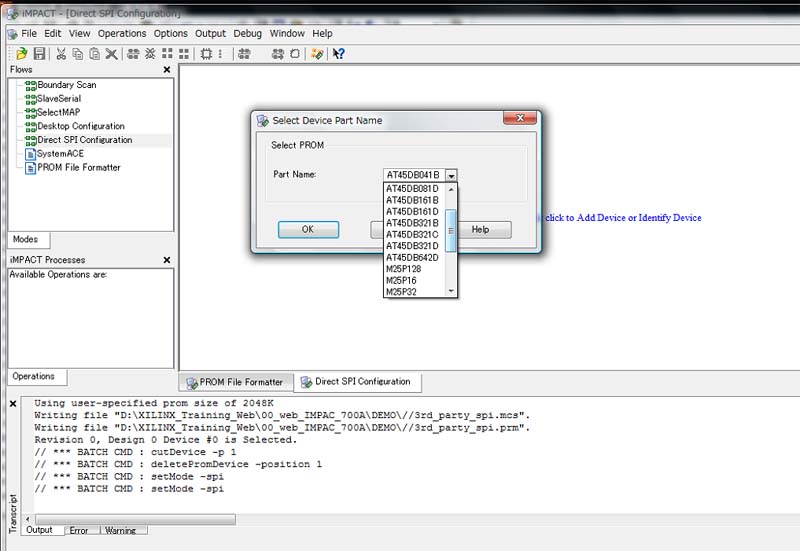Choose AT45DB321D from the list

[x=412, y=246]
